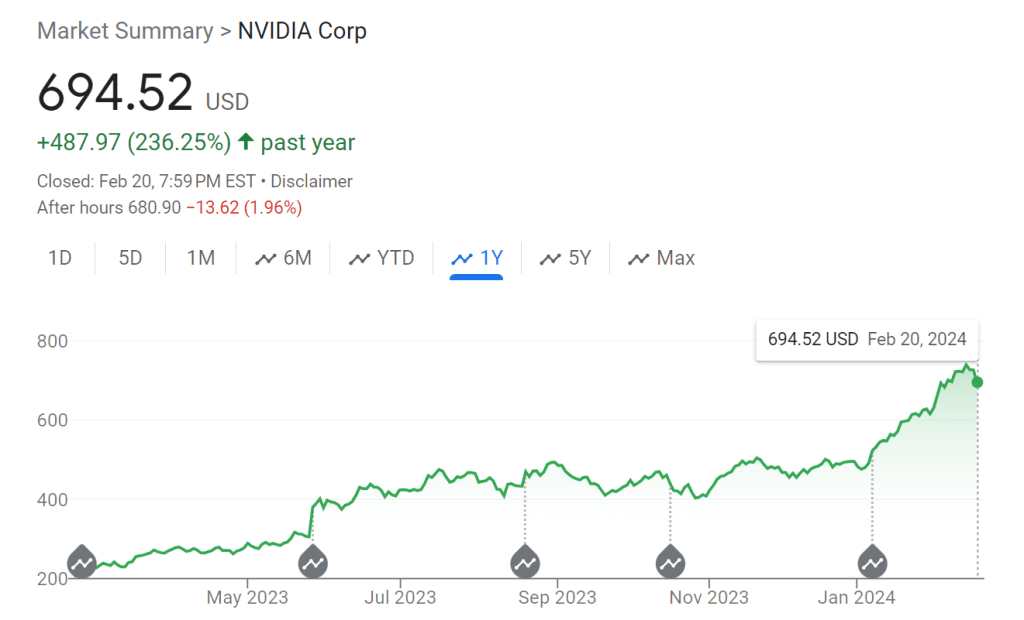
Task: Open the Disclaimer link
Action: [x=312, y=181]
